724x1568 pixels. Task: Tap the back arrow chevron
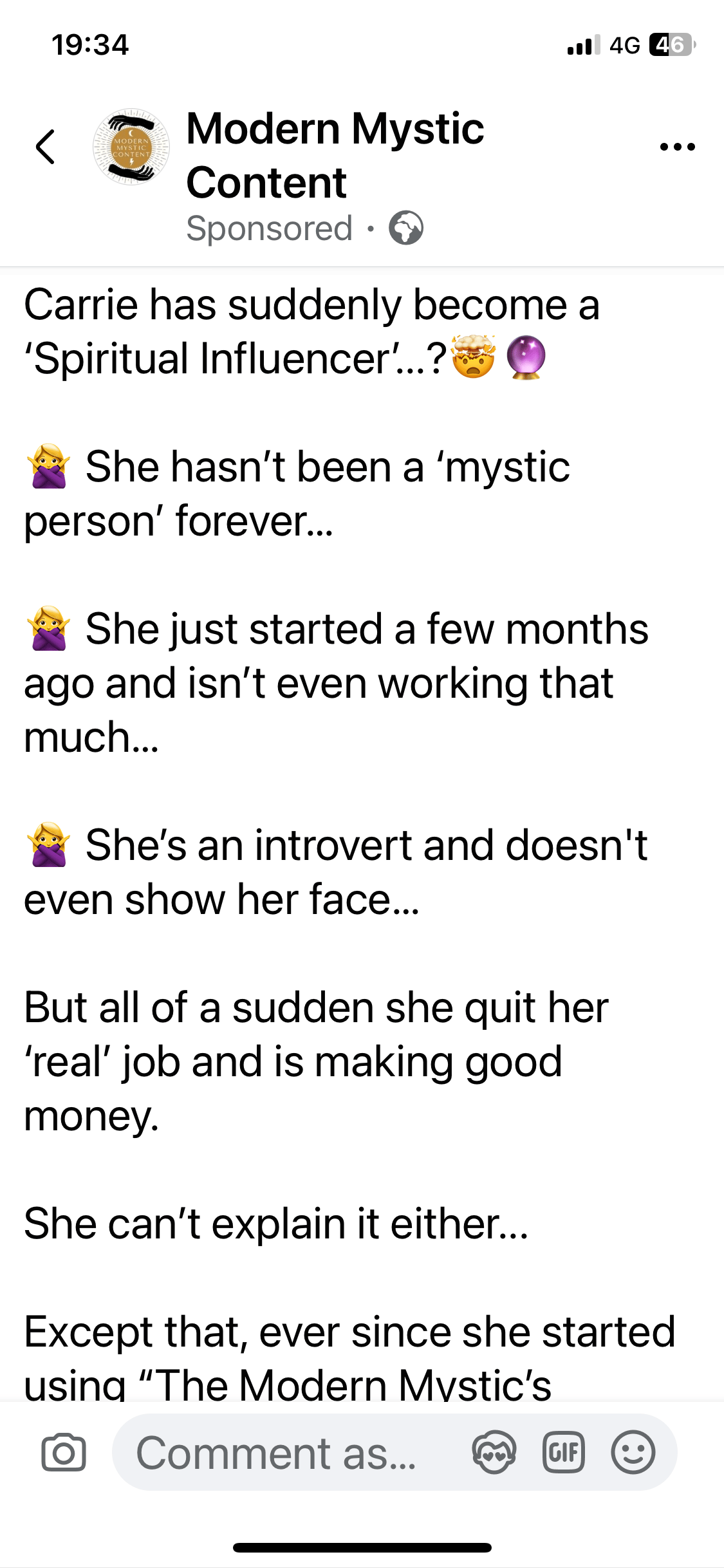point(46,147)
